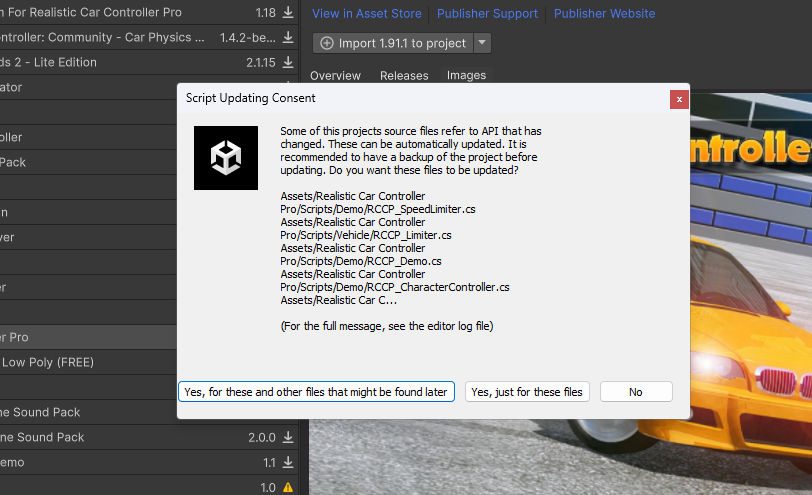The image size is (812, 495).
Task: Select the Low Poly (FREE) package row
Action: [60, 362]
